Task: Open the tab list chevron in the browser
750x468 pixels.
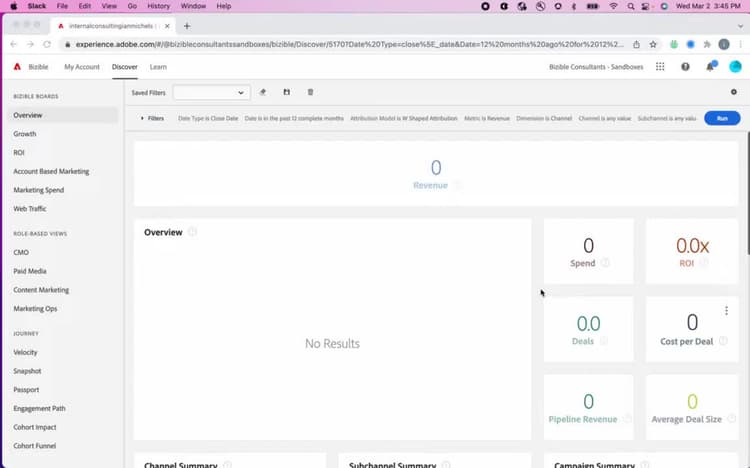Action: tap(740, 26)
